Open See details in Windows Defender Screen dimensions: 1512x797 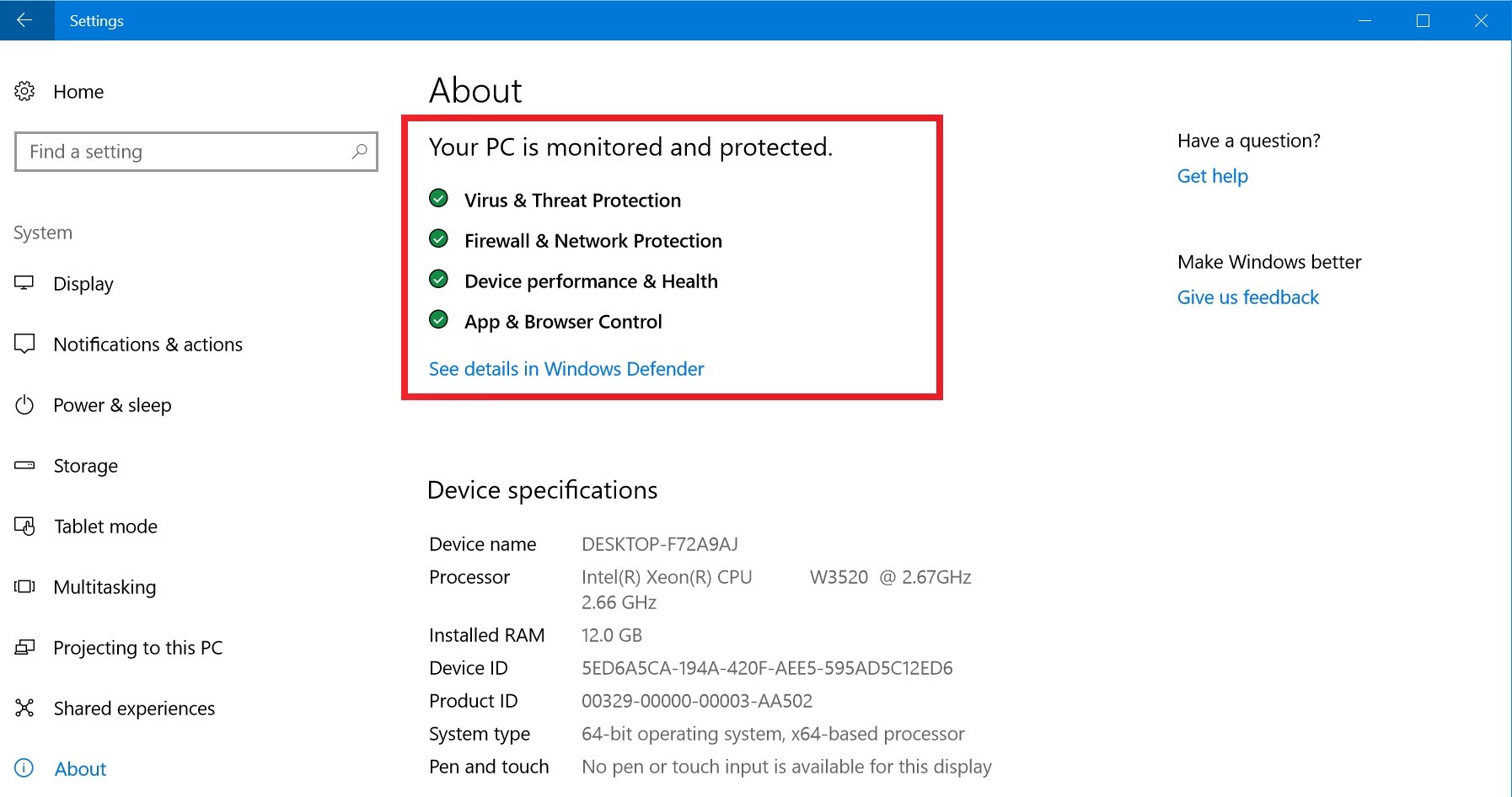click(566, 369)
